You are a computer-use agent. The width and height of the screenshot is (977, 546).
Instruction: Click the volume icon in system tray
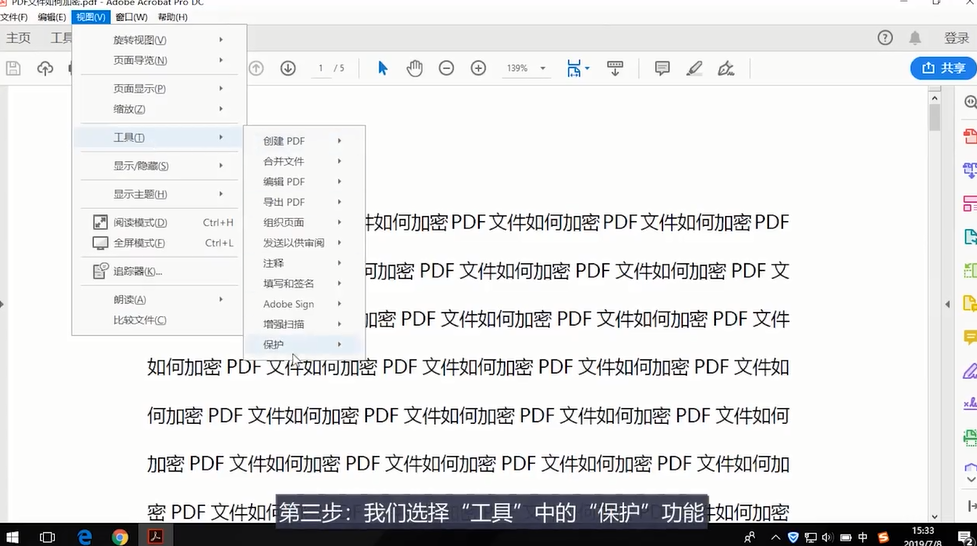(x=827, y=537)
